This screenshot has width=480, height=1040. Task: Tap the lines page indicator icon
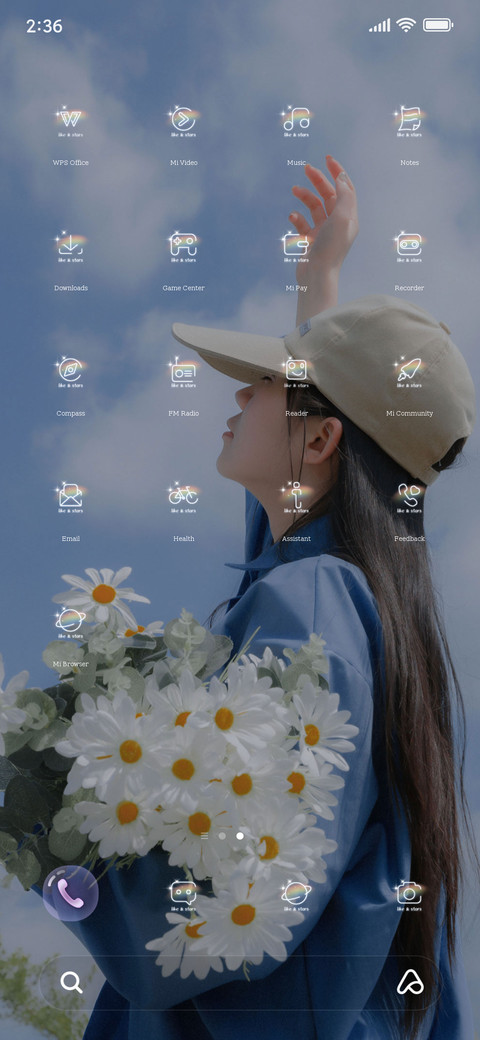[204, 836]
